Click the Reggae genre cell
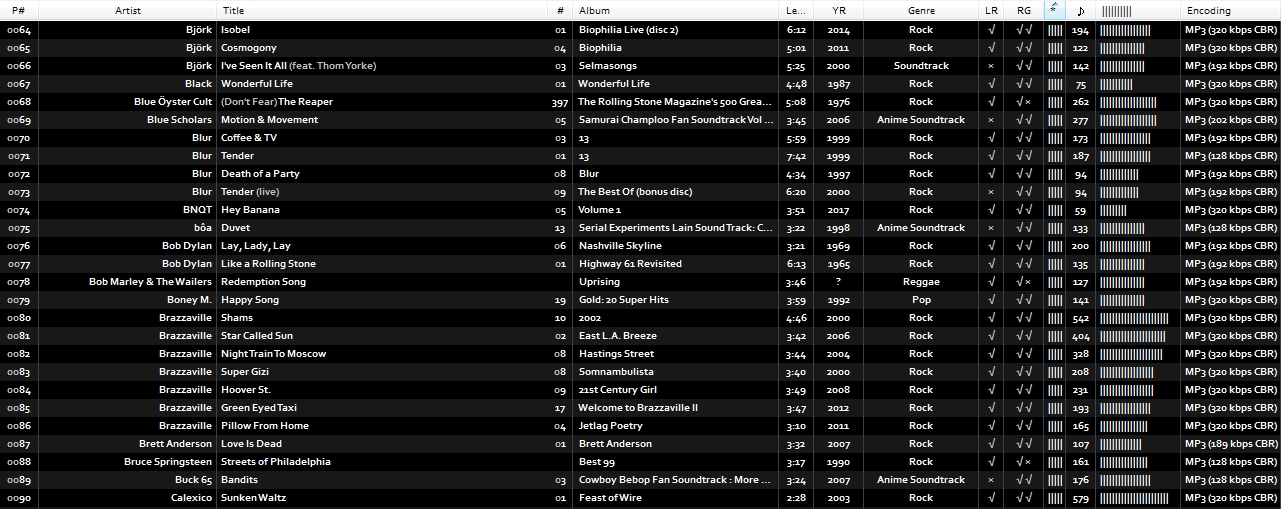Image resolution: width=1281 pixels, height=509 pixels. [x=921, y=282]
